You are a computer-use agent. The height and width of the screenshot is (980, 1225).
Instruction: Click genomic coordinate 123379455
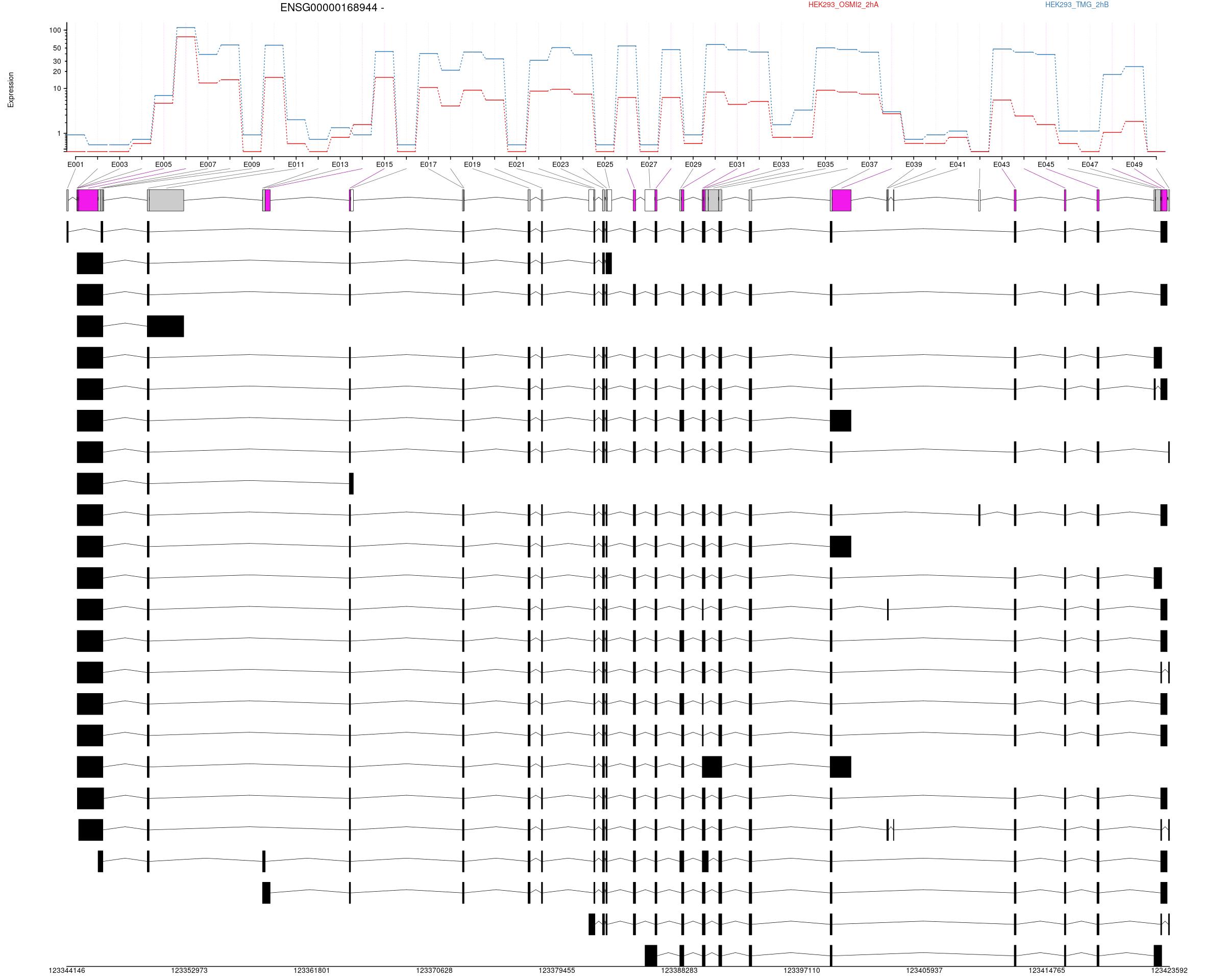point(557,971)
